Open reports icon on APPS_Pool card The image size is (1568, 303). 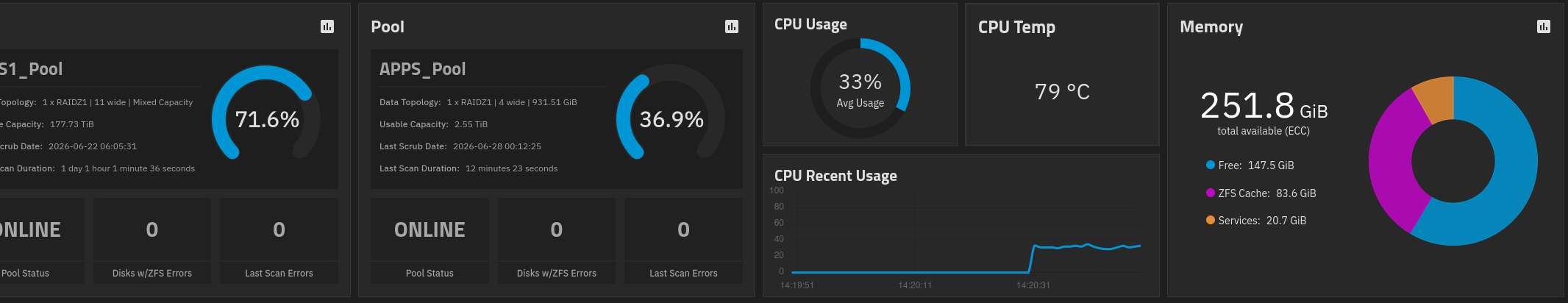point(732,26)
